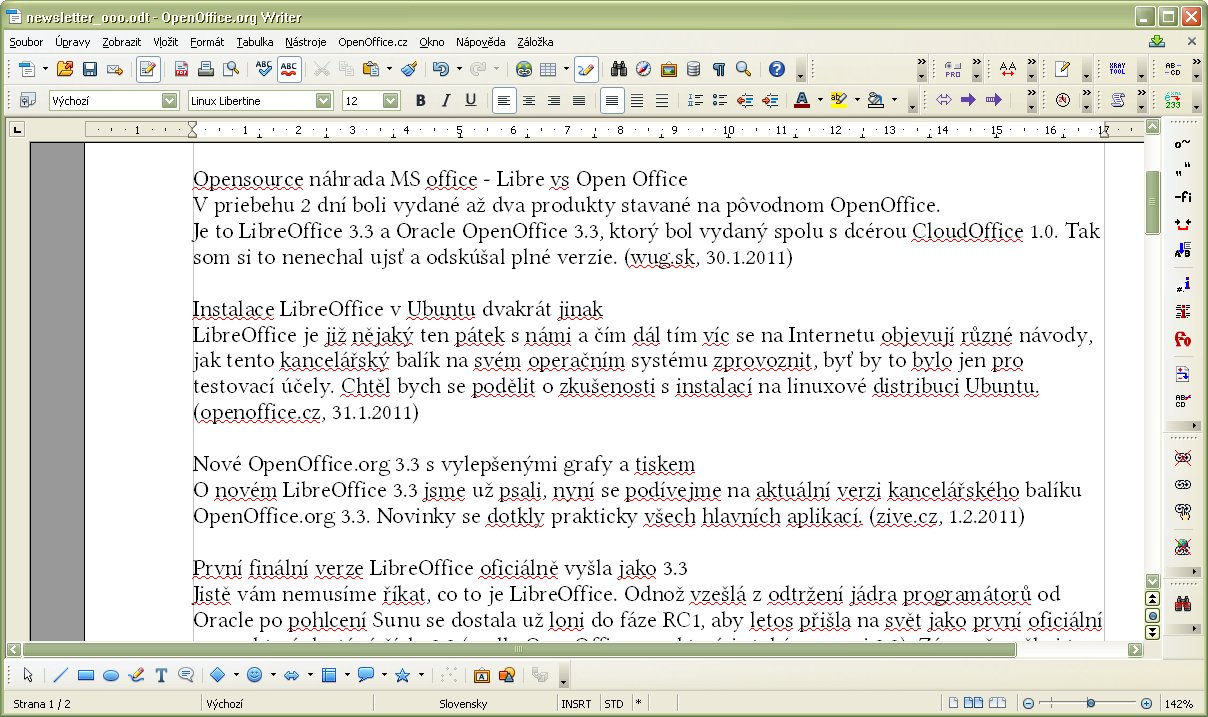Toggle bullets list on/off
Image resolution: width=1208 pixels, height=717 pixels.
click(720, 100)
